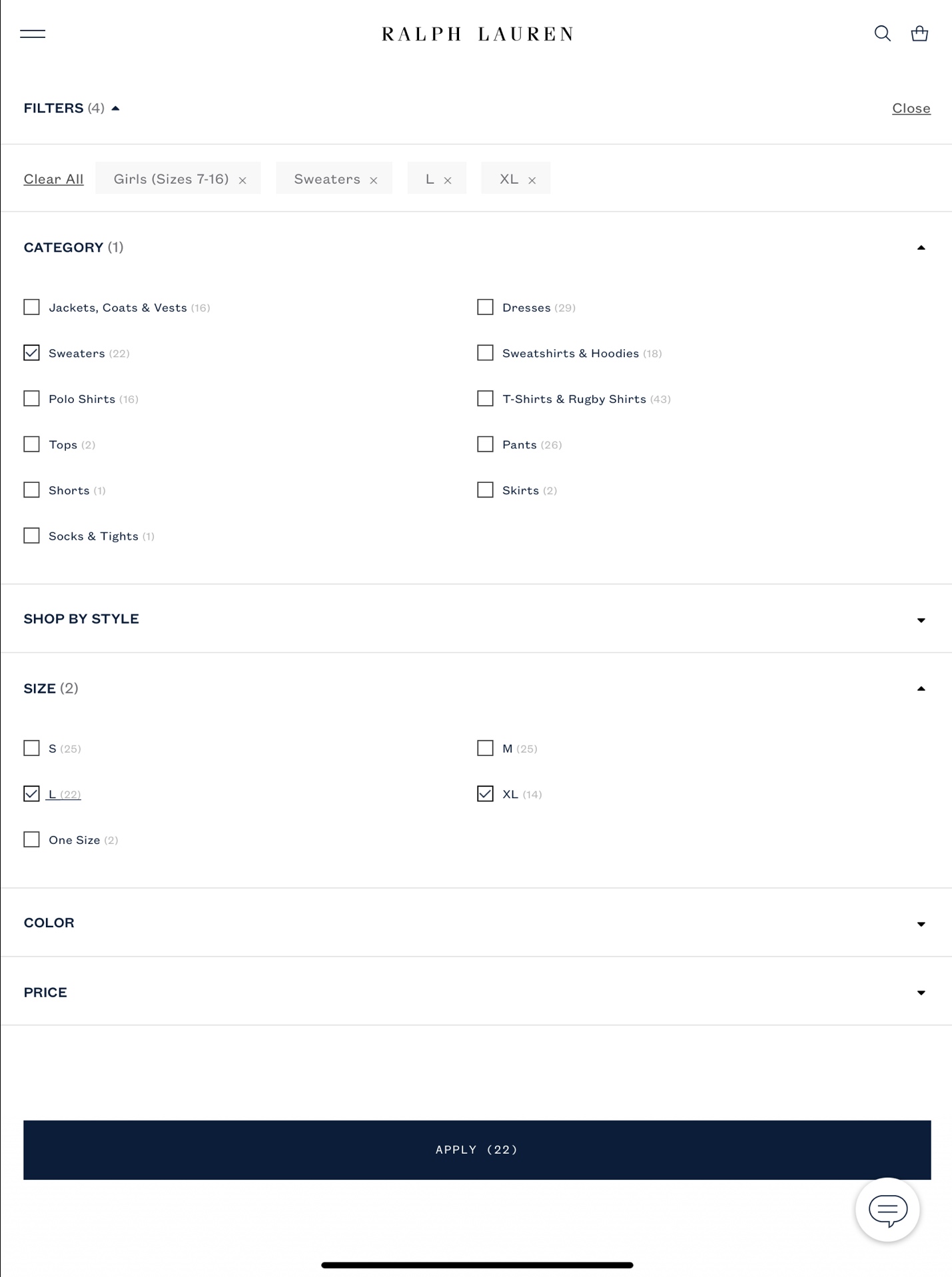This screenshot has height=1277, width=952.
Task: Close the filters panel via Close link
Action: click(x=911, y=108)
